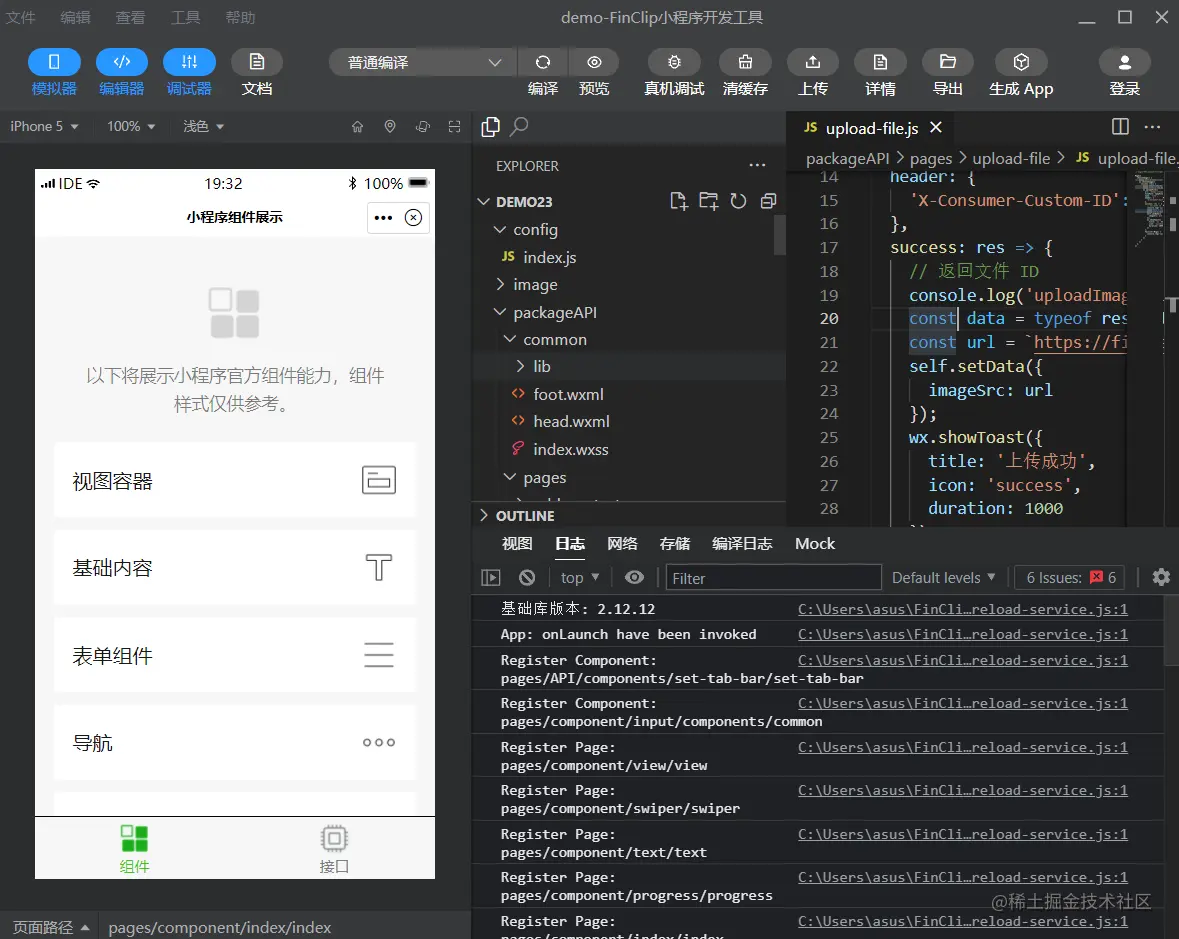Image resolution: width=1179 pixels, height=939 pixels.
Task: Open the 普通编译 compile mode dropdown
Action: point(420,62)
